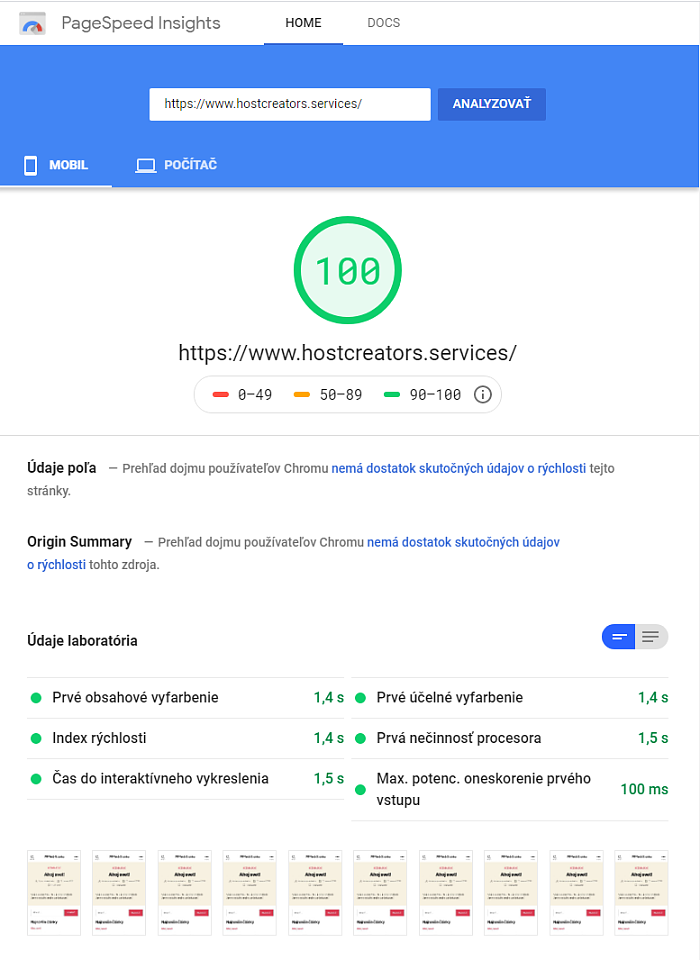The image size is (700, 960).
Task: Toggle expanded lab data view
Action: (652, 637)
